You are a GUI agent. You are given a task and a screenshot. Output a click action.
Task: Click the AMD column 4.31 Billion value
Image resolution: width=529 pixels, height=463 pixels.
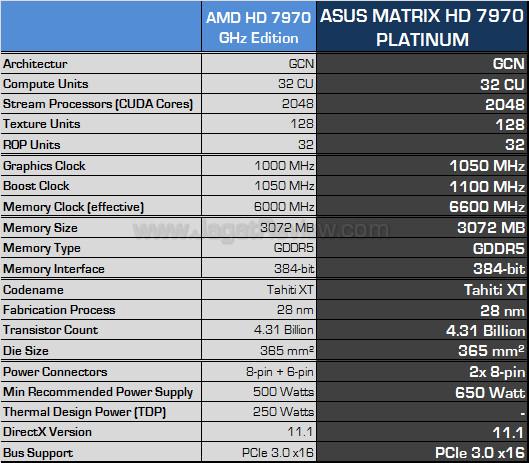coord(284,330)
